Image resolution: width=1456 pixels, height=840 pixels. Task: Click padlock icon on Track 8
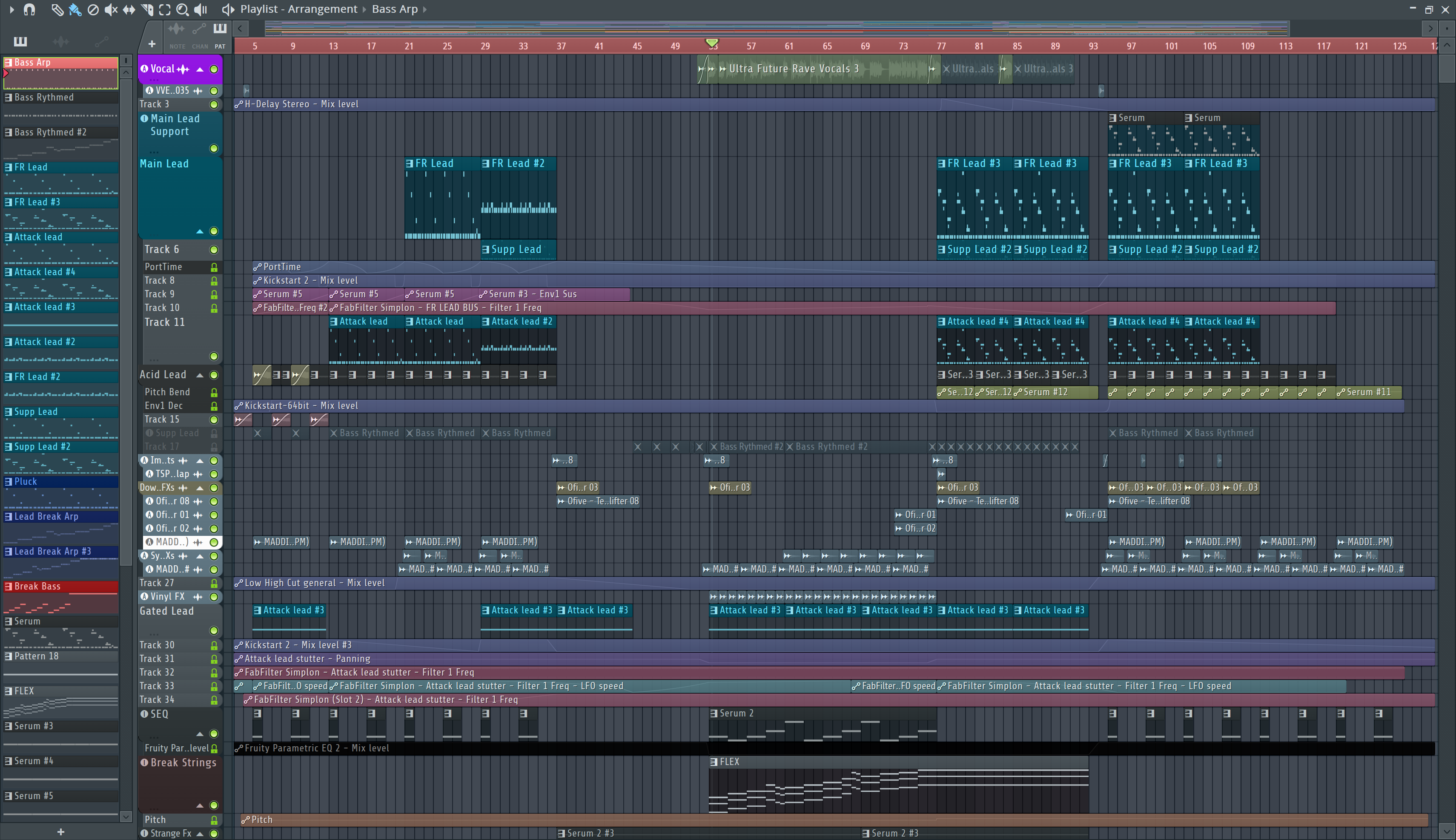(x=214, y=281)
